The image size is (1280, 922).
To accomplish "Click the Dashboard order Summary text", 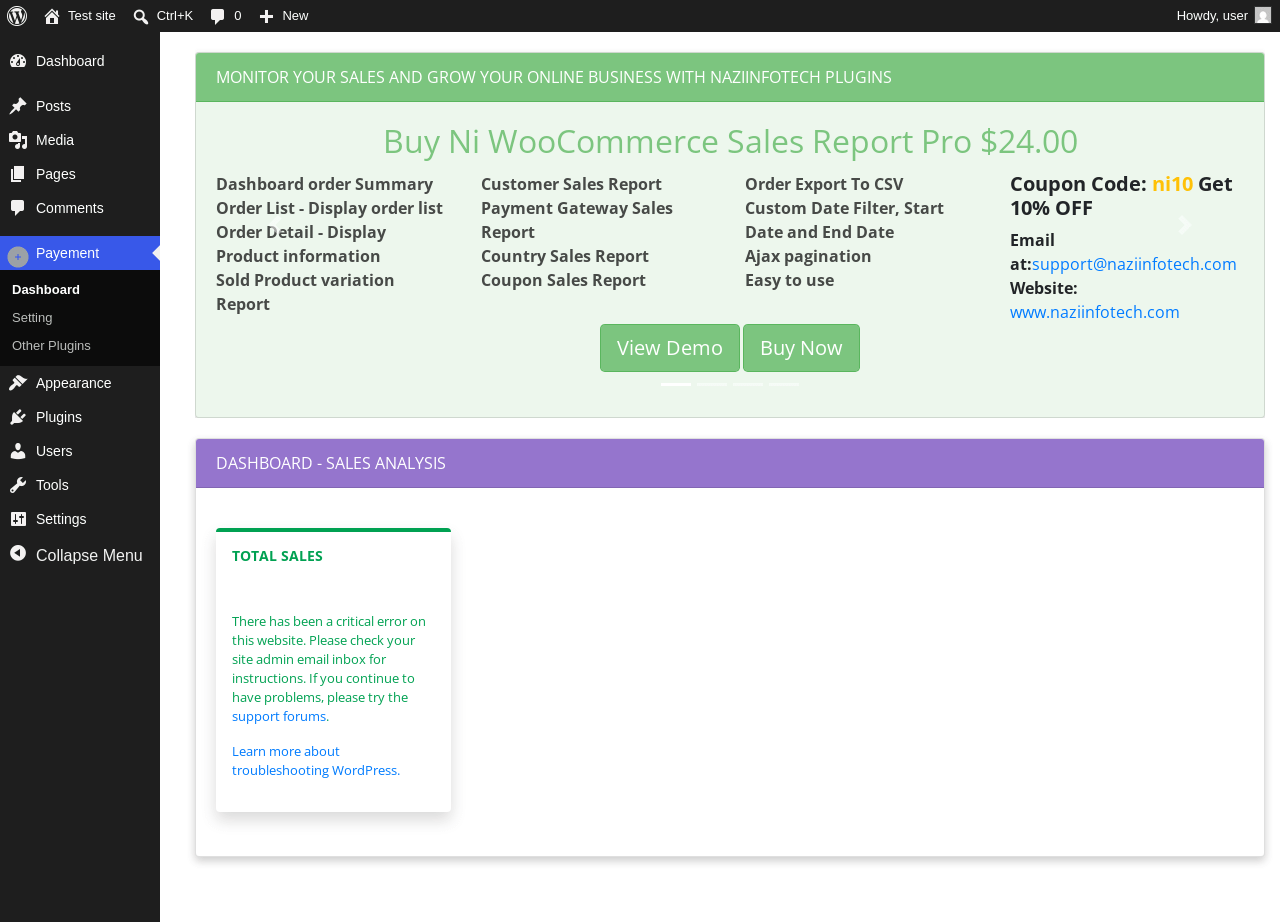I will click(324, 184).
